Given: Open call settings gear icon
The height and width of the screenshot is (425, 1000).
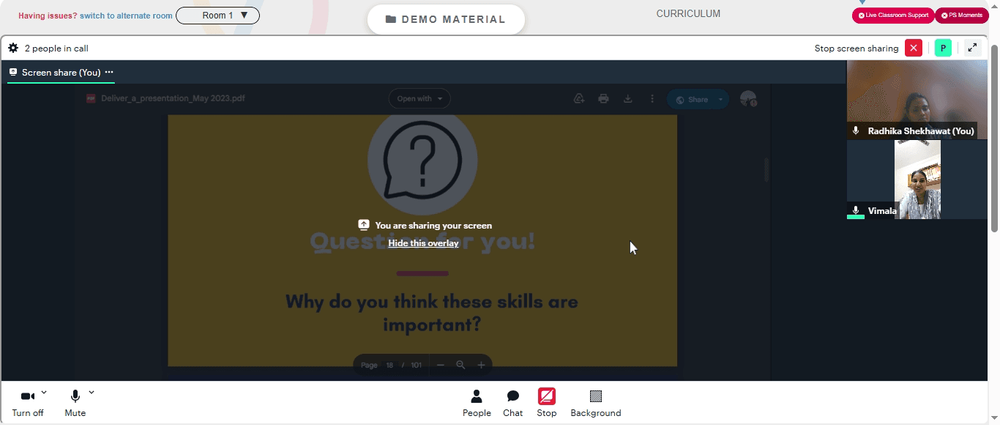Looking at the screenshot, I should (13, 48).
